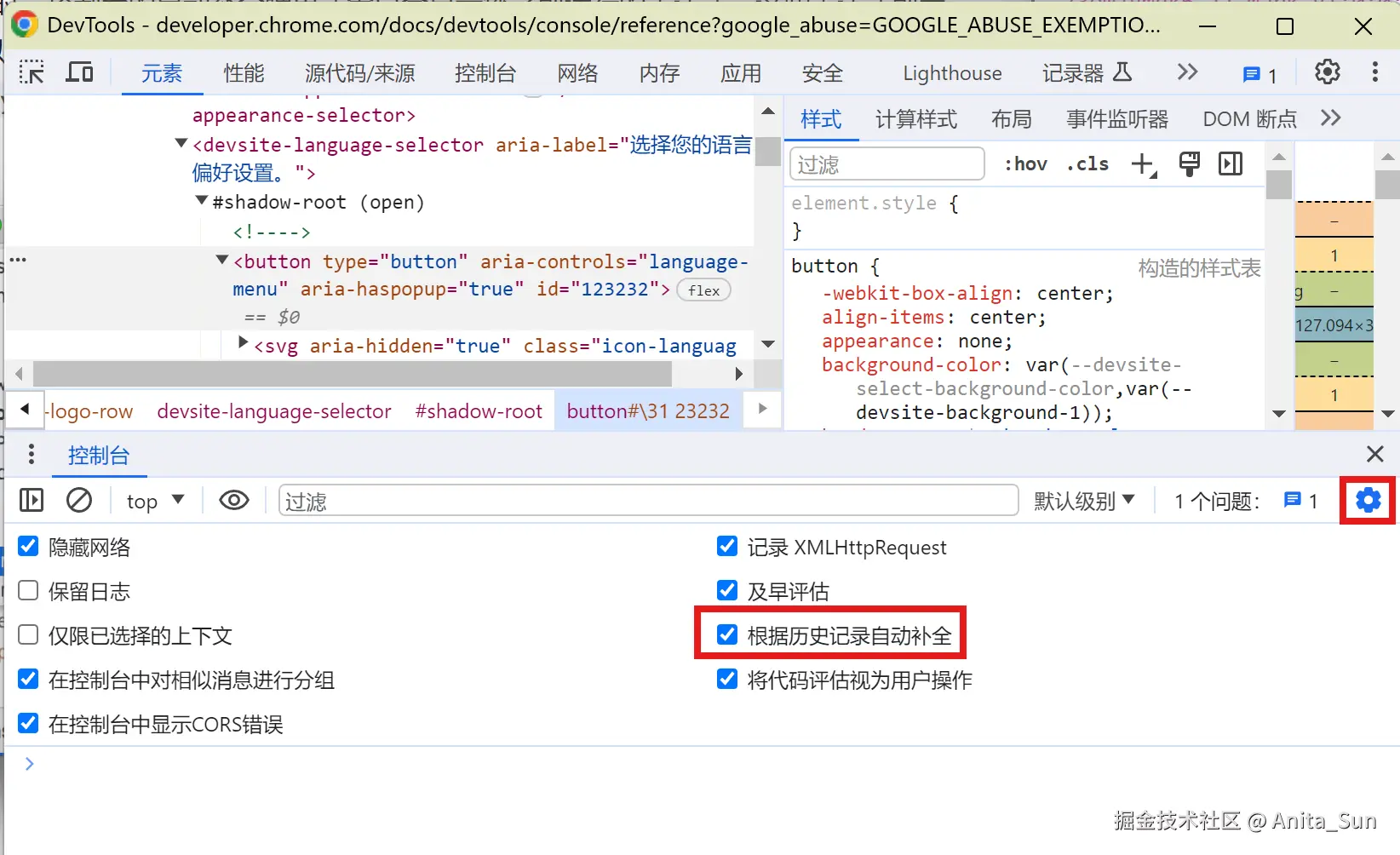
Task: Open the 内存 panel tab
Action: click(660, 73)
